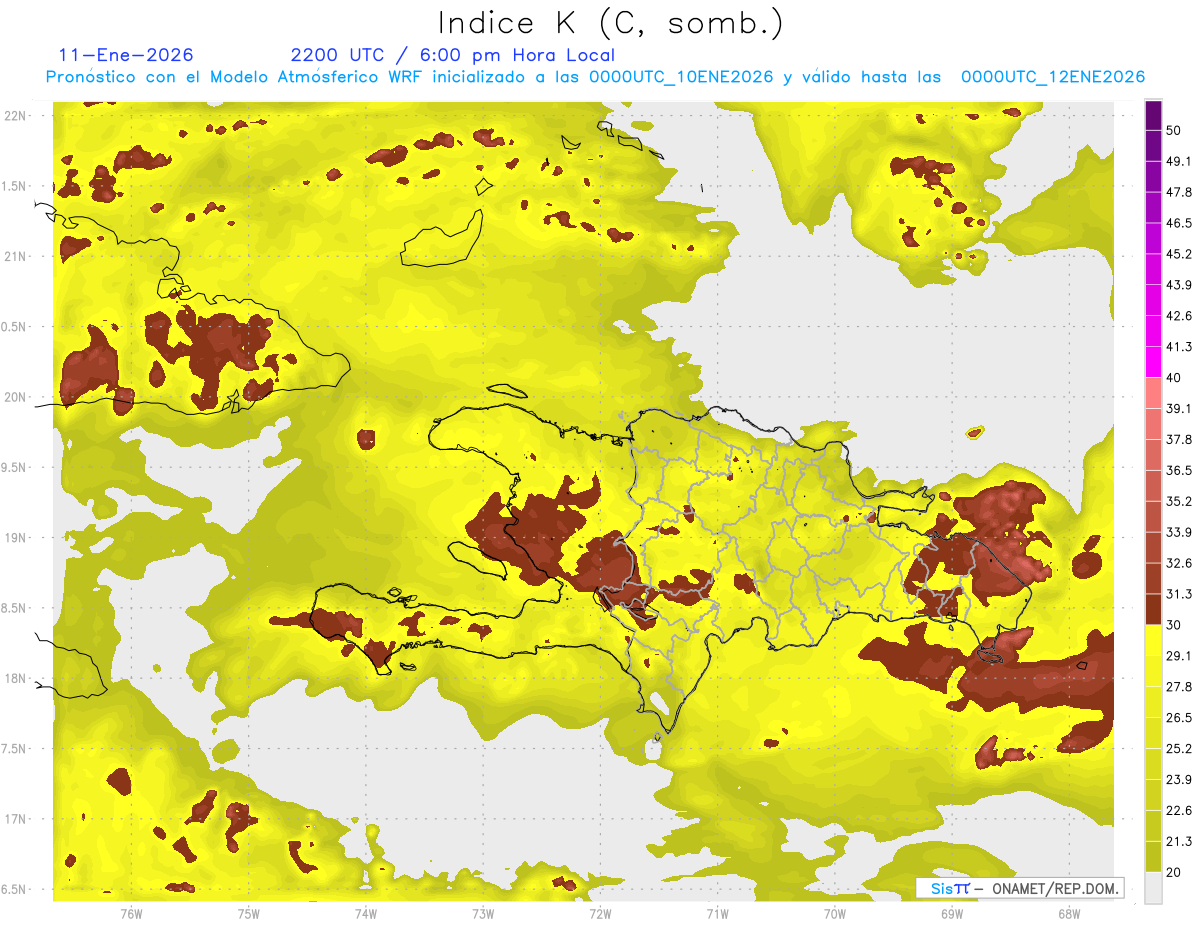The image size is (1200, 927).
Task: Select the date label '11-Ene-2026'
Action: pyautogui.click(x=126, y=55)
